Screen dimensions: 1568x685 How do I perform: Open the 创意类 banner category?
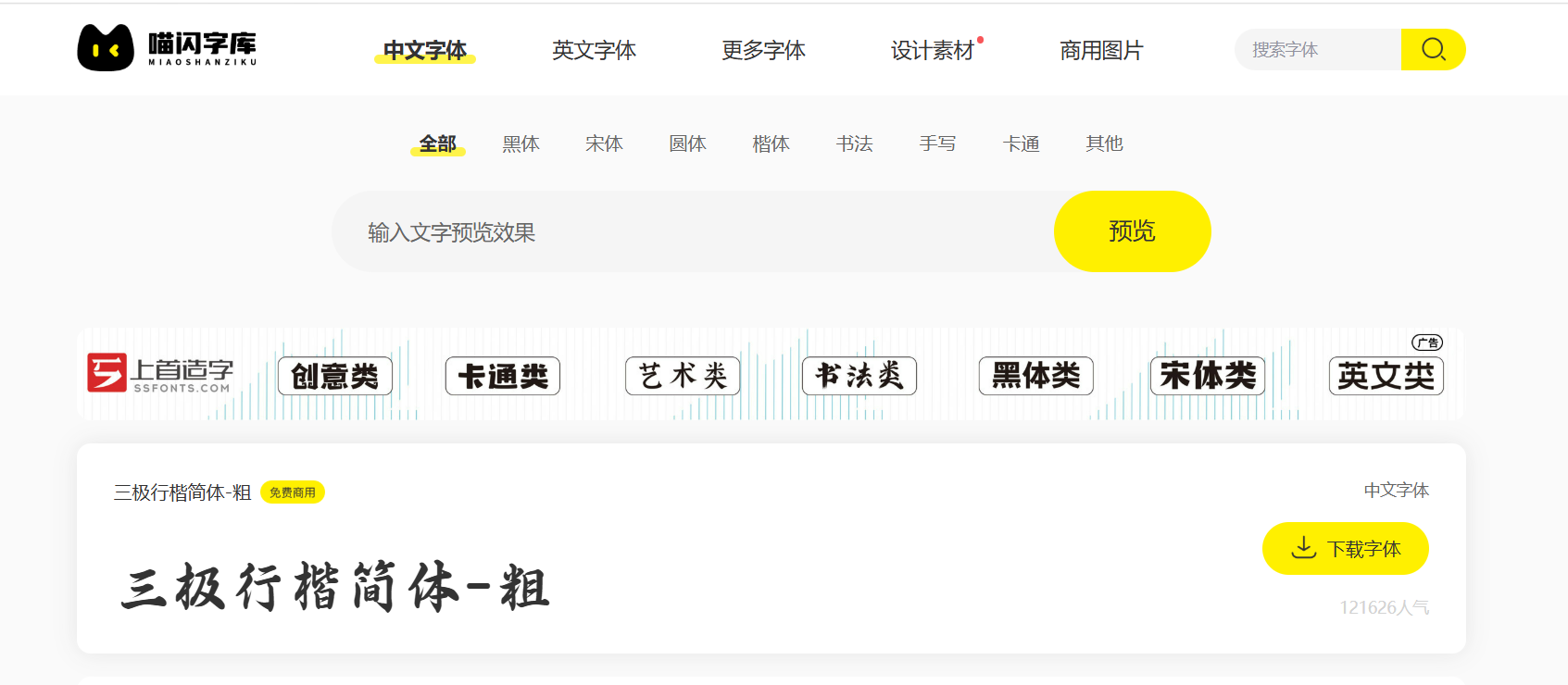[x=335, y=376]
